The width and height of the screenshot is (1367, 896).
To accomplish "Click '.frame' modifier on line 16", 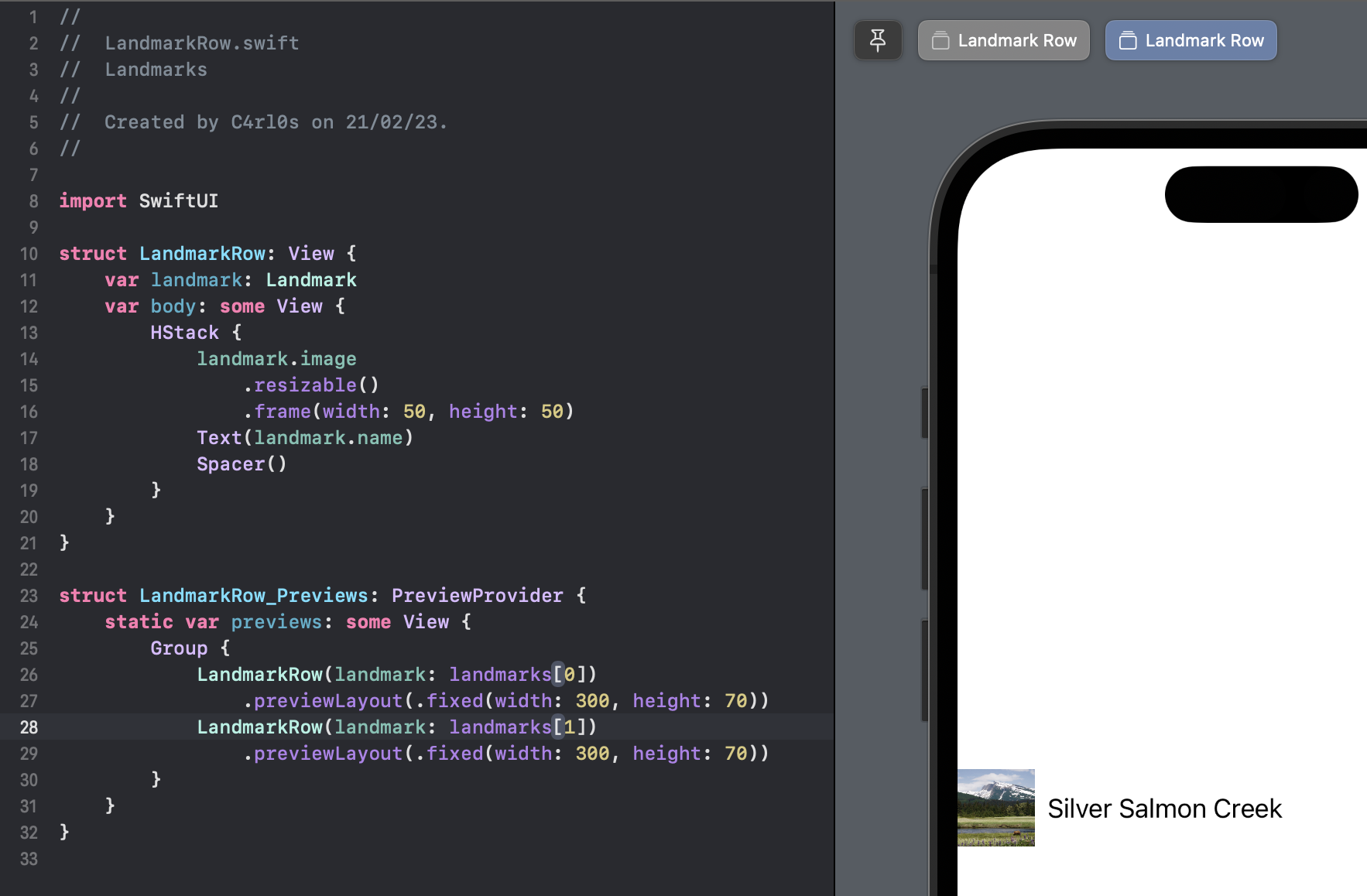I will click(276, 412).
